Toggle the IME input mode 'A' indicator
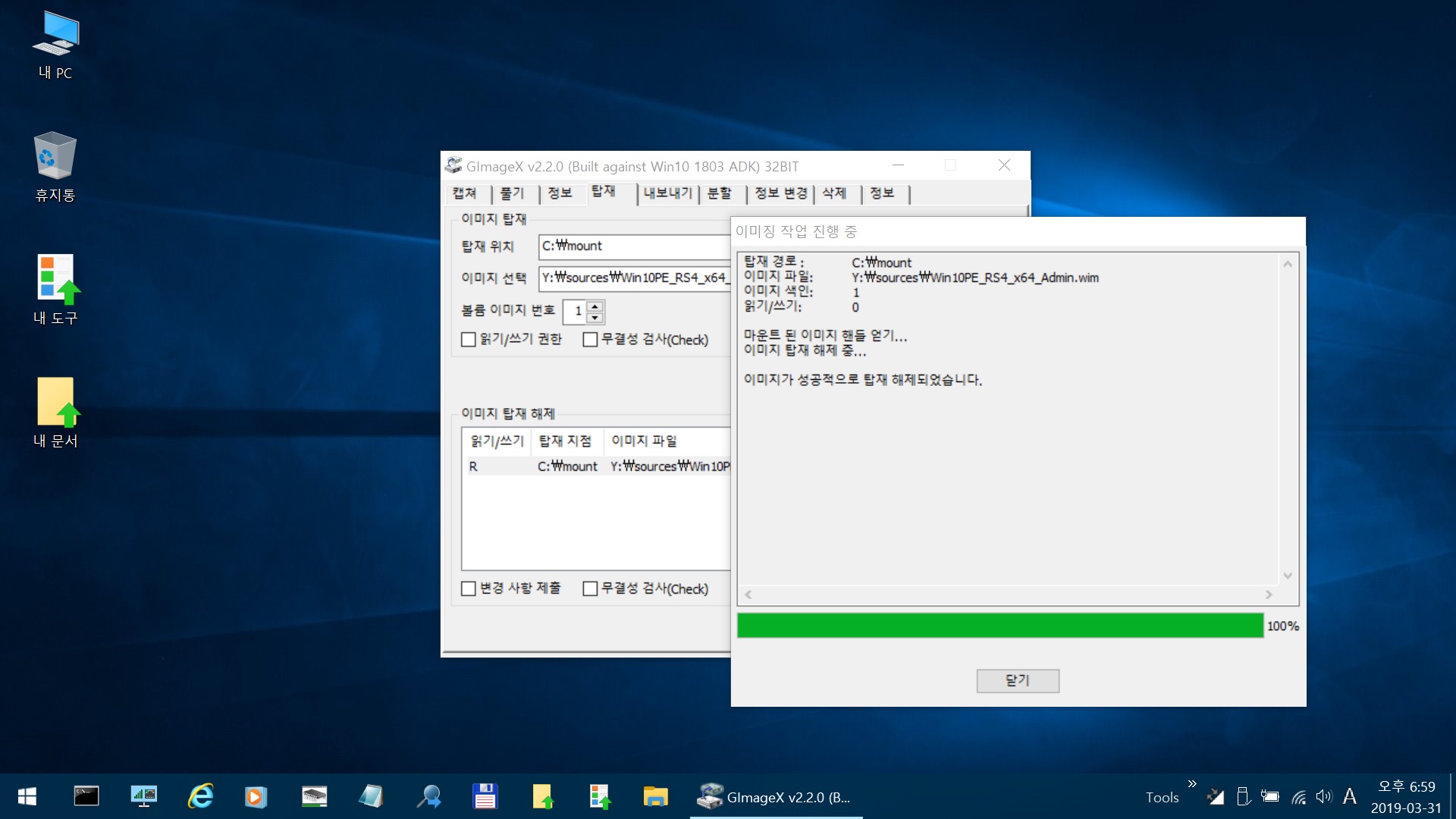The image size is (1456, 819). [x=1350, y=796]
